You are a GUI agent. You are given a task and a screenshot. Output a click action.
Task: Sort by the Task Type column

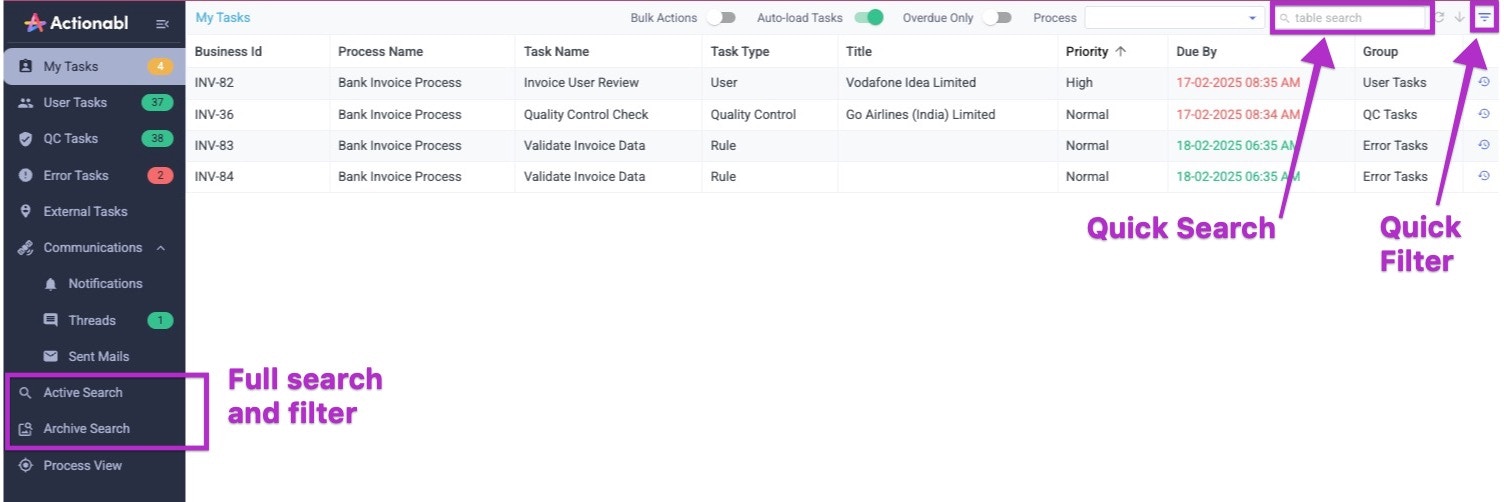[740, 51]
